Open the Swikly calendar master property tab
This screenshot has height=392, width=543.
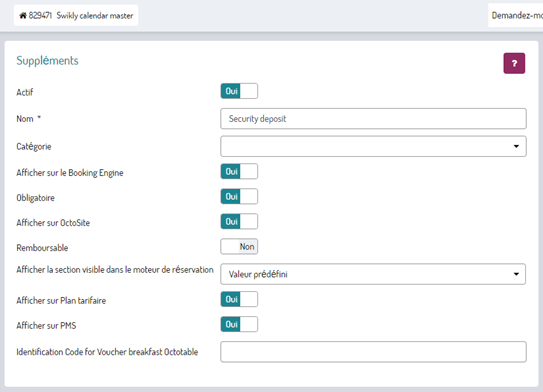(76, 16)
